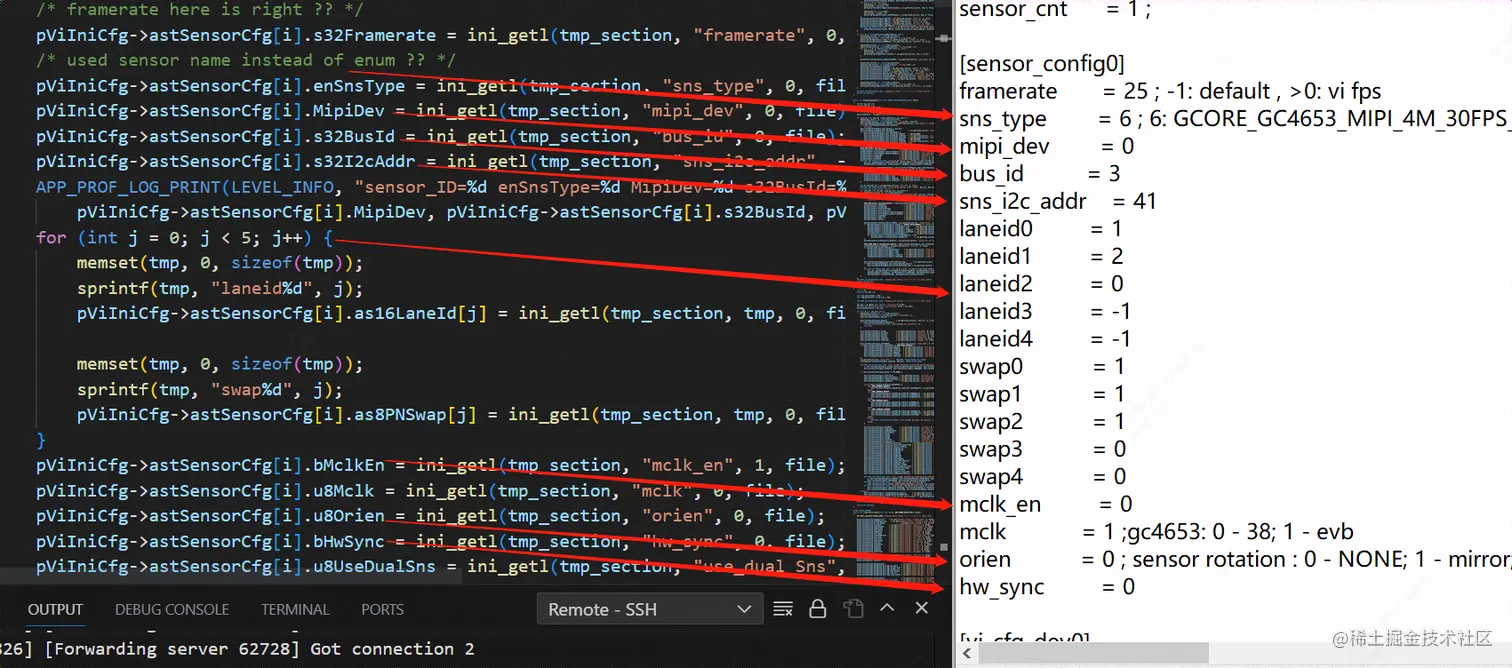Close the bottom output panel
The height and width of the screenshot is (668, 1512).
pyautogui.click(x=921, y=609)
